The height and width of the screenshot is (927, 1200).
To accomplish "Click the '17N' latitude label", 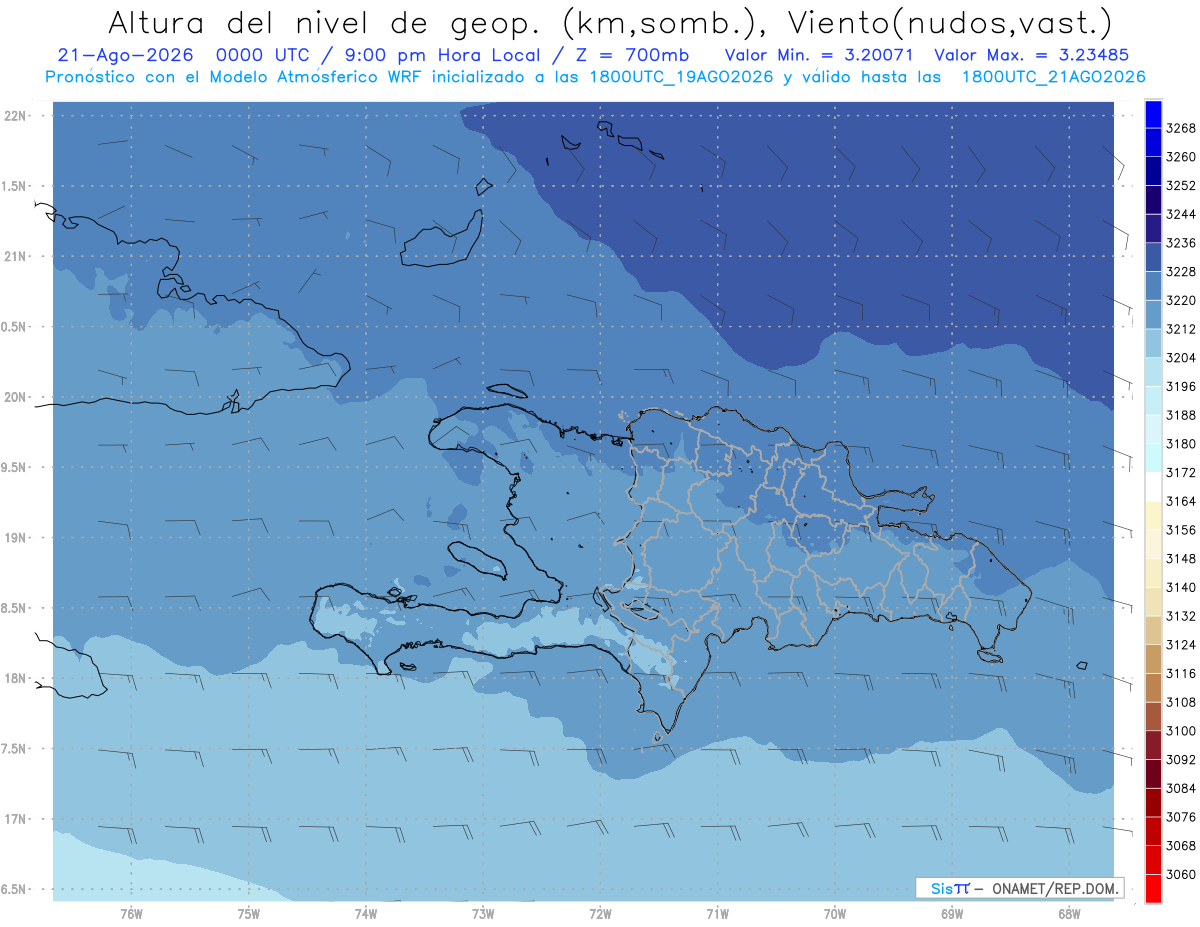I will 15,819.
